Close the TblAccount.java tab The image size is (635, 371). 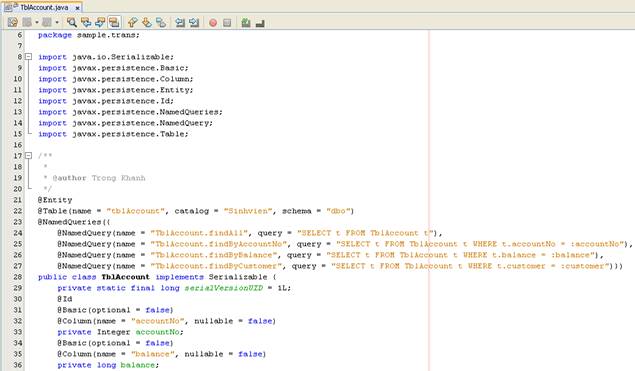(77, 8)
